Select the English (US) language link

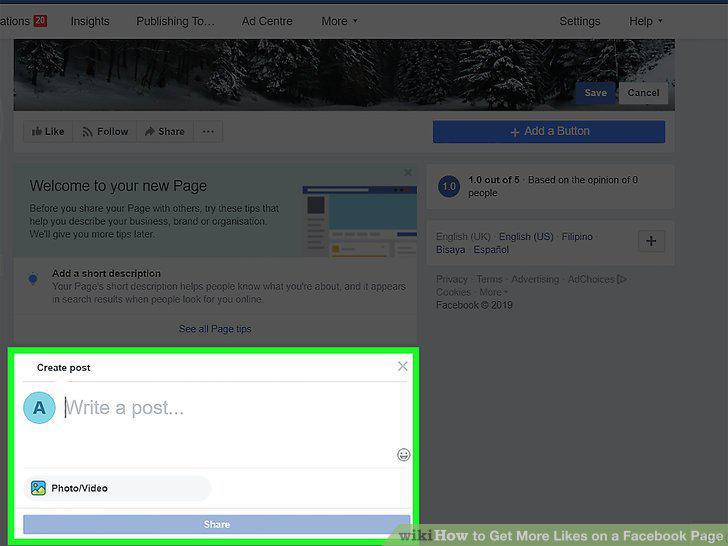(x=526, y=237)
